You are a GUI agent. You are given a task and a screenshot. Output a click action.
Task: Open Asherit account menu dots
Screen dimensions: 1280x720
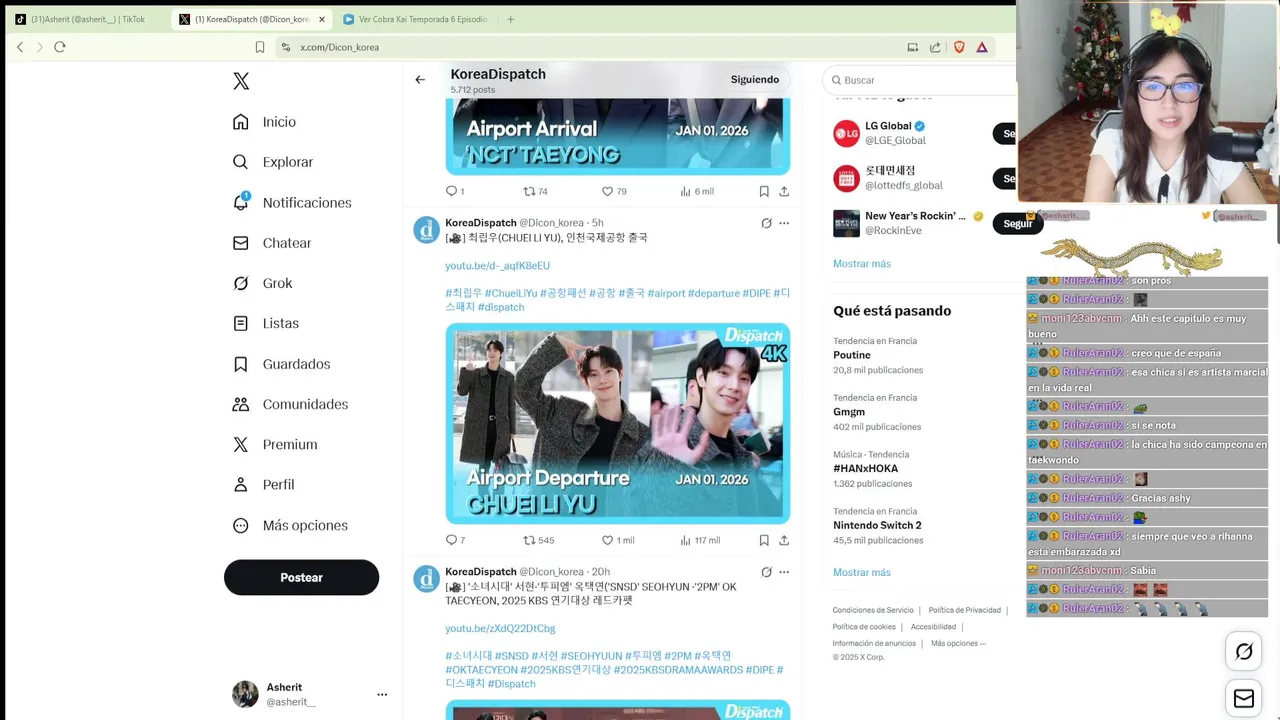tap(382, 694)
